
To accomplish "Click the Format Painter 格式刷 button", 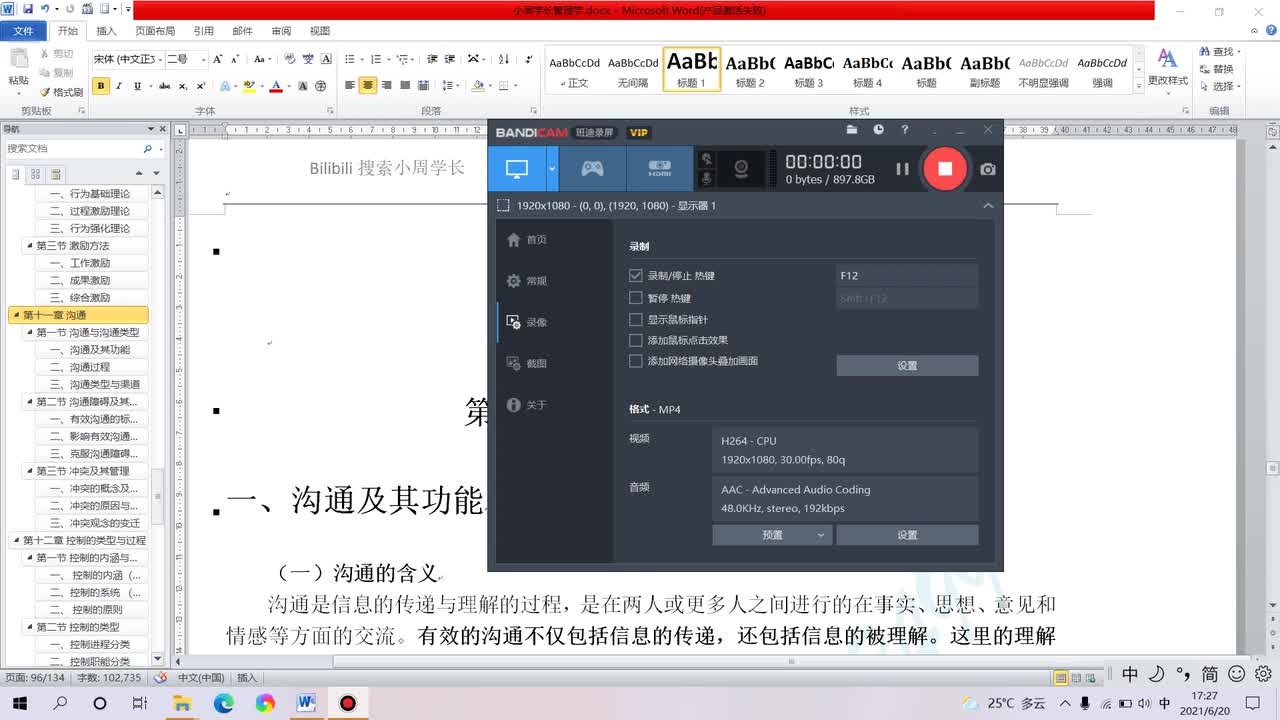I will 62,92.
